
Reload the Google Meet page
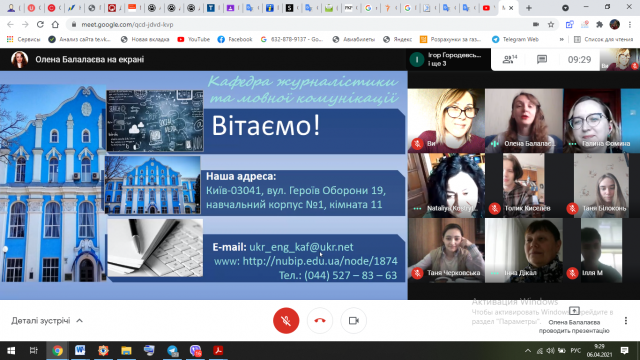point(40,24)
